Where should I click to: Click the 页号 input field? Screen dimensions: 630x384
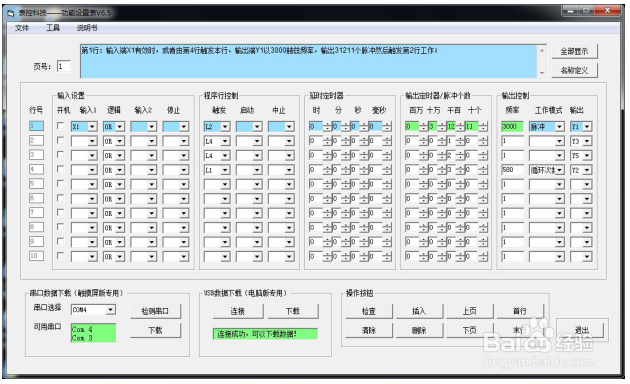63,66
